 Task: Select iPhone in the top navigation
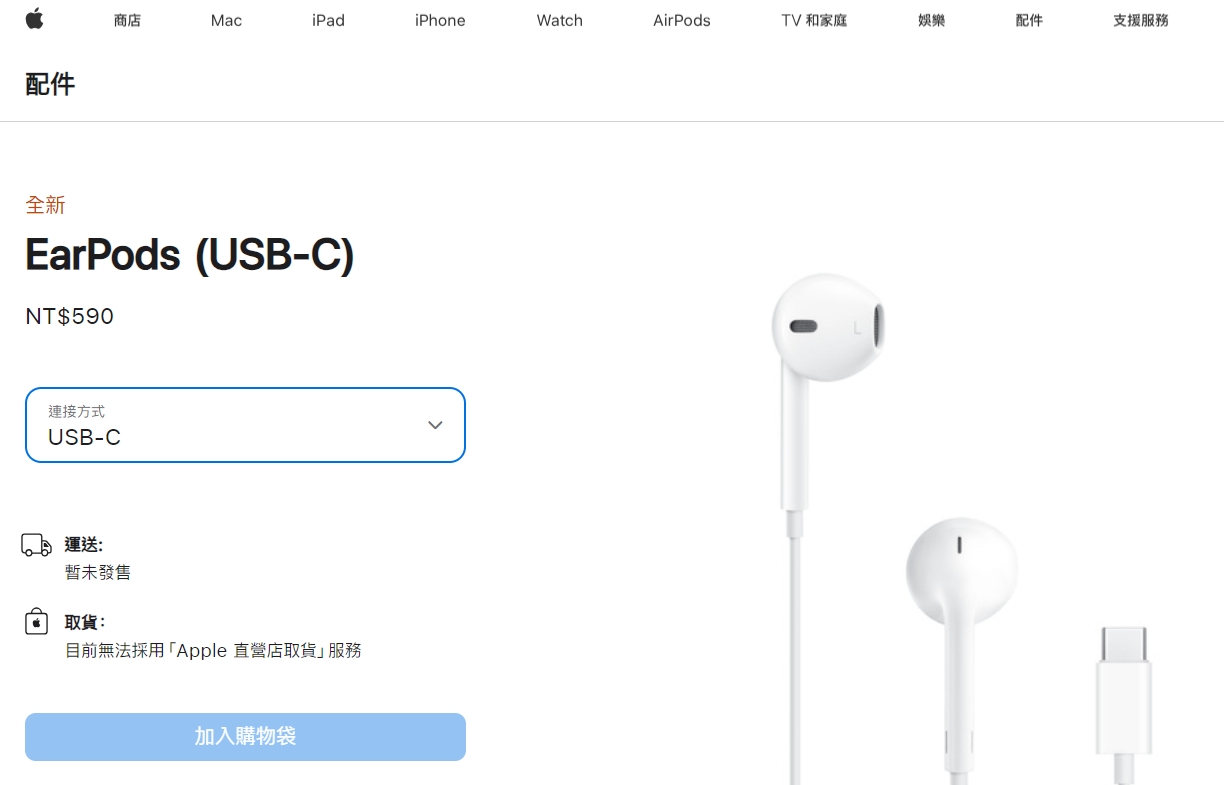pyautogui.click(x=440, y=20)
